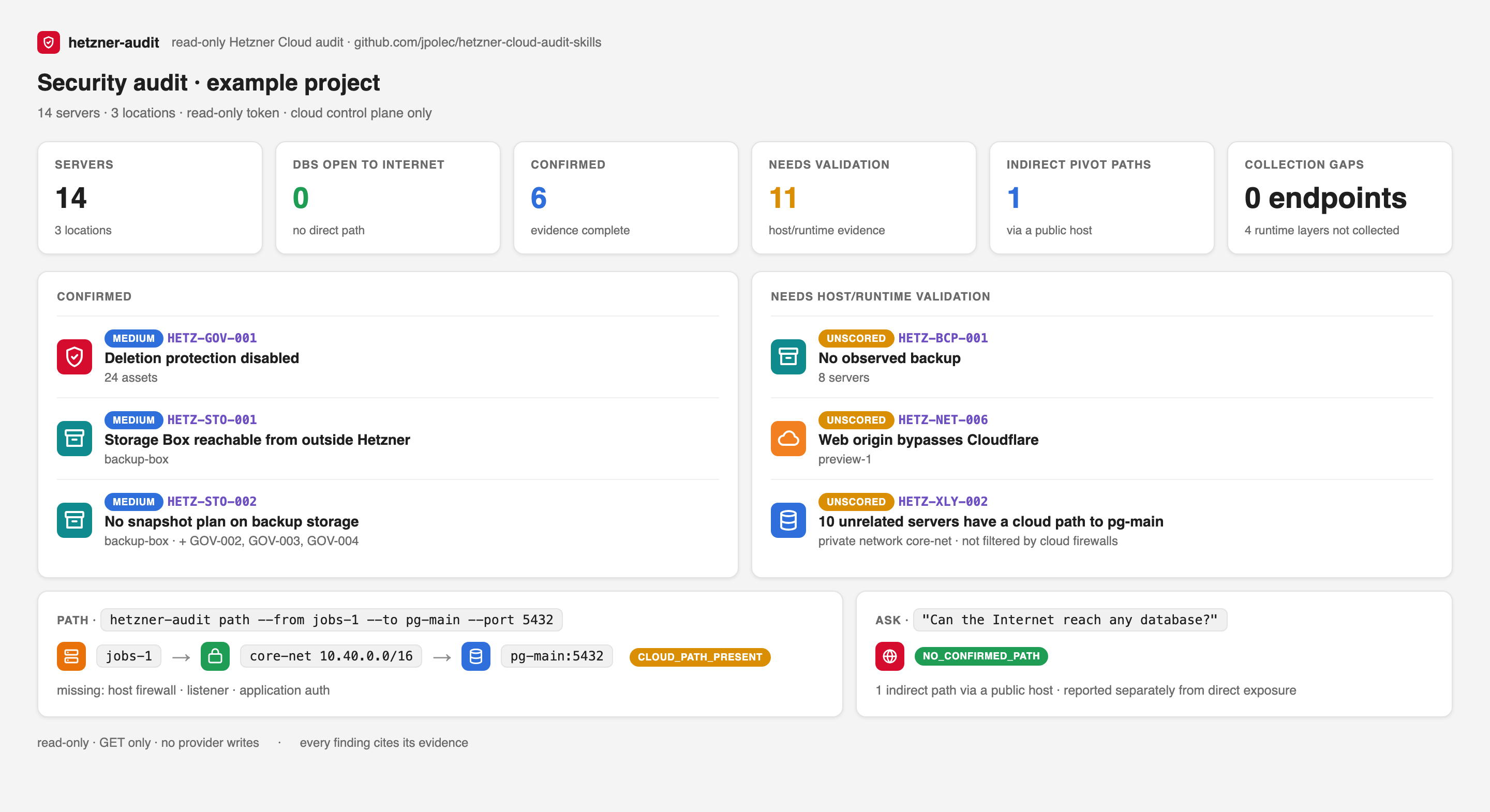Click the jobs-1 node chip
Screen dimensions: 1490x812
pos(128,656)
